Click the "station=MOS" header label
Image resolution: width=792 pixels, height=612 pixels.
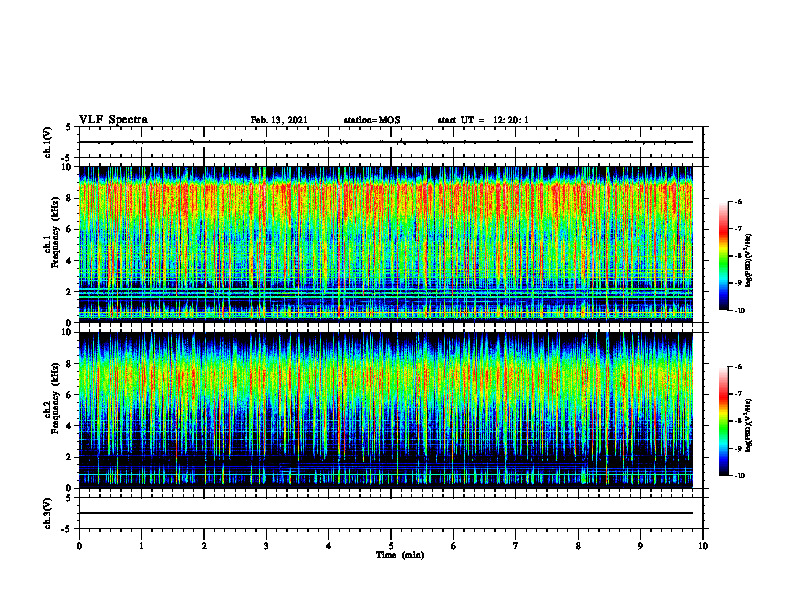click(x=372, y=120)
